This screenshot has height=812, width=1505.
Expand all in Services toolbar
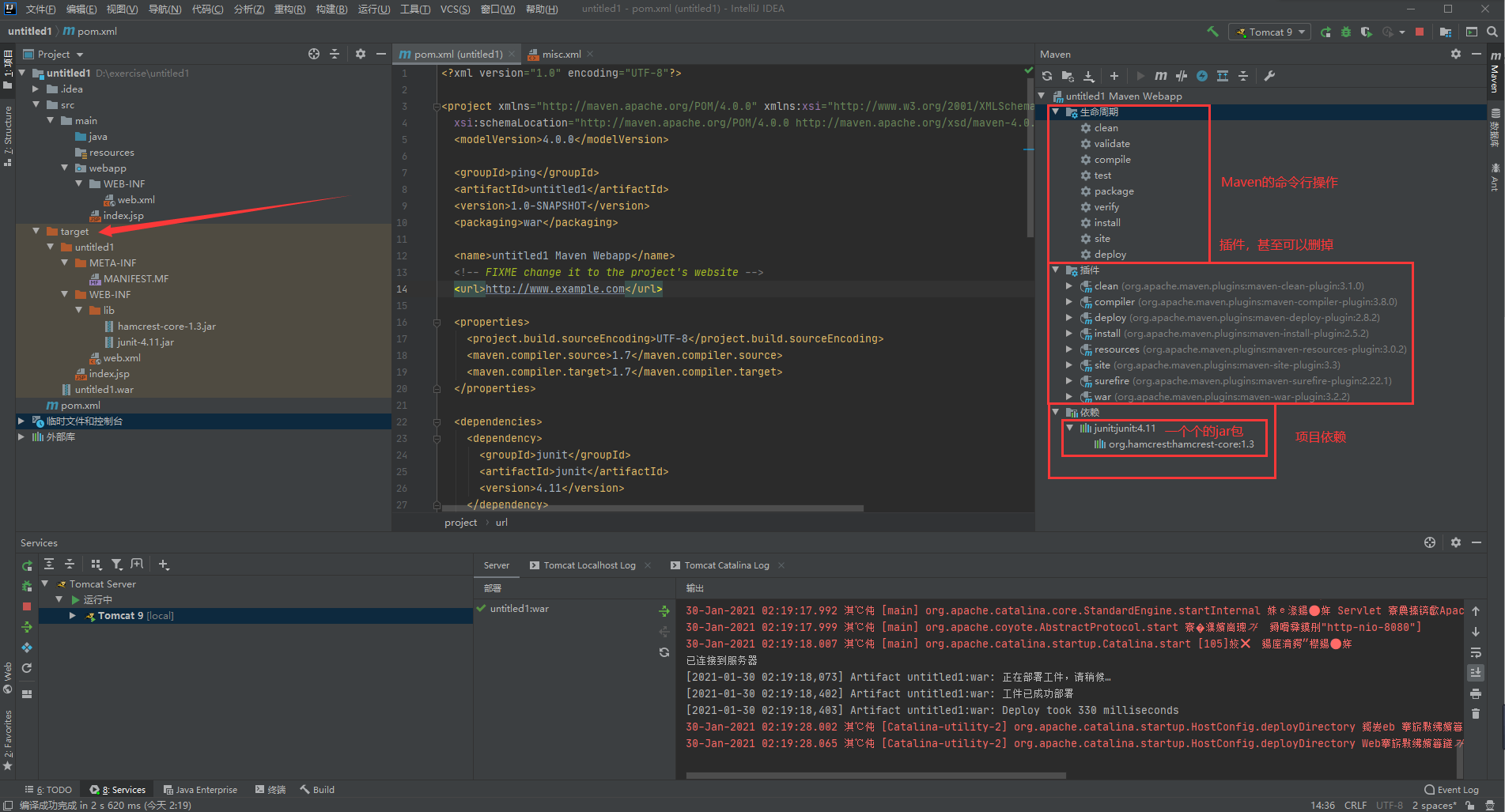click(x=49, y=564)
